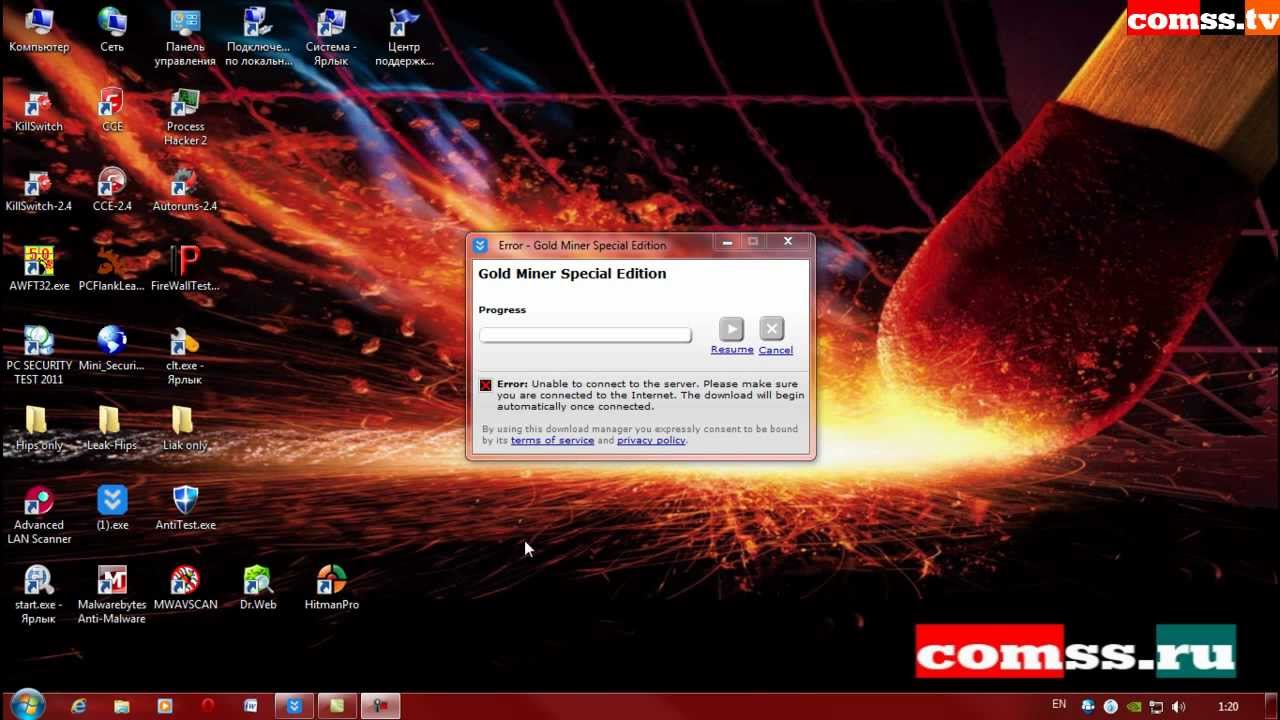Image resolution: width=1280 pixels, height=720 pixels.
Task: Switch to the green notepad taskbar app
Action: coord(338,705)
